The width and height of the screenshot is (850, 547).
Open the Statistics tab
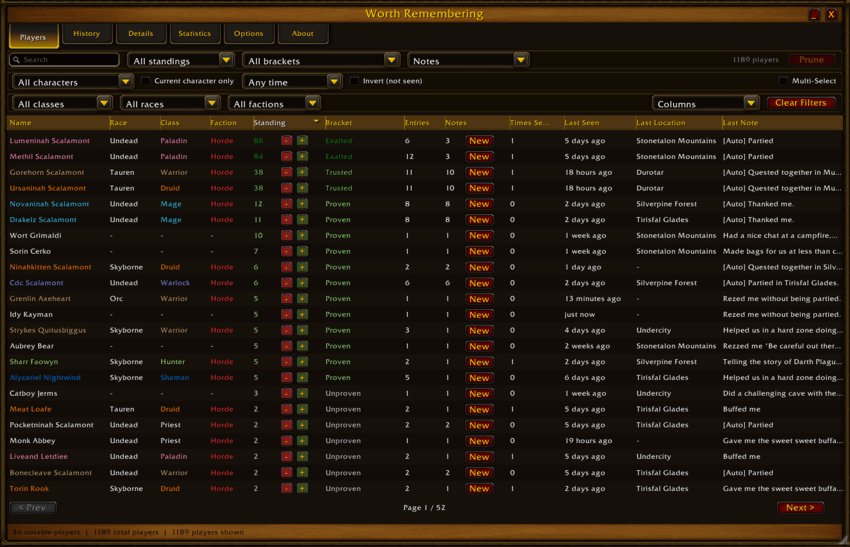coord(195,34)
